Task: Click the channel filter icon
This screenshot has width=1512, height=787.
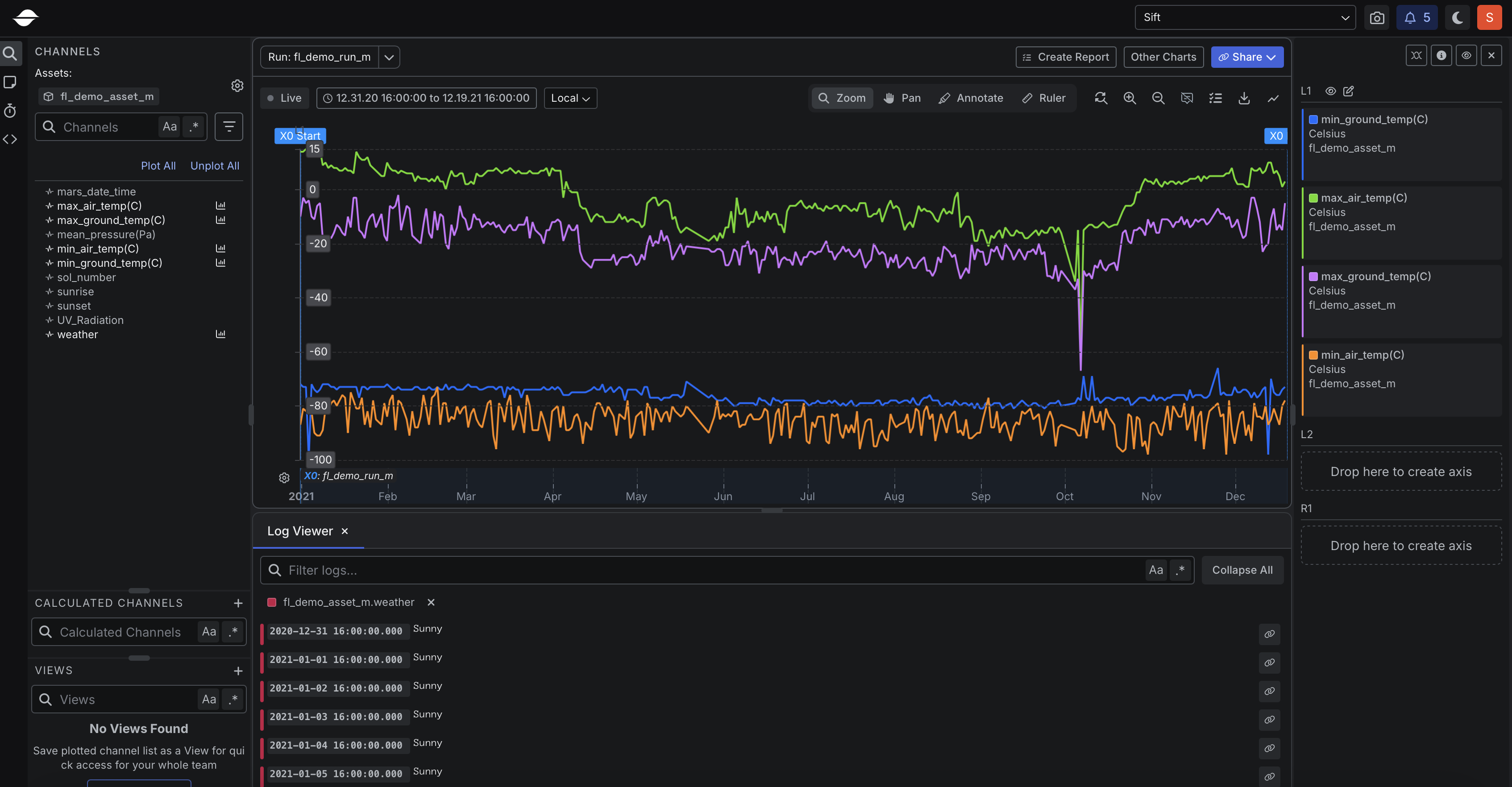Action: click(229, 127)
